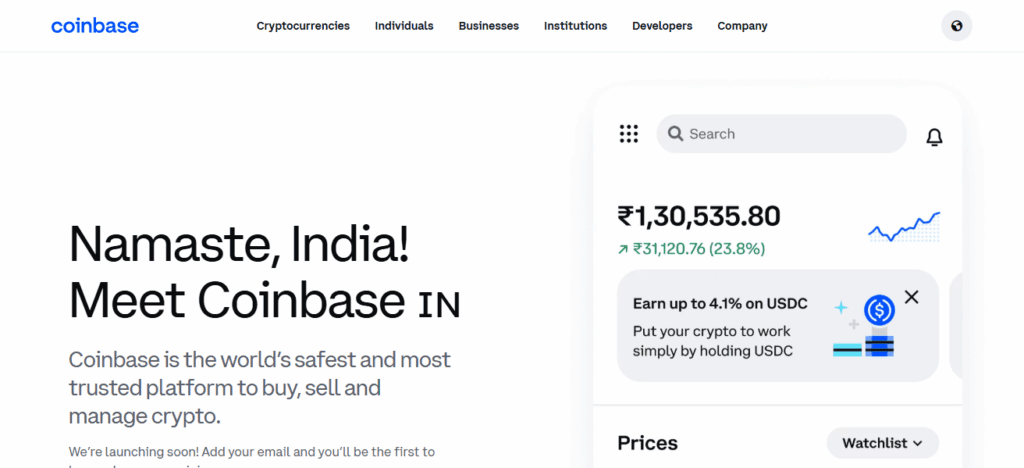Click the magnifier icon in the search bar
This screenshot has height=468, width=1024.
point(675,134)
